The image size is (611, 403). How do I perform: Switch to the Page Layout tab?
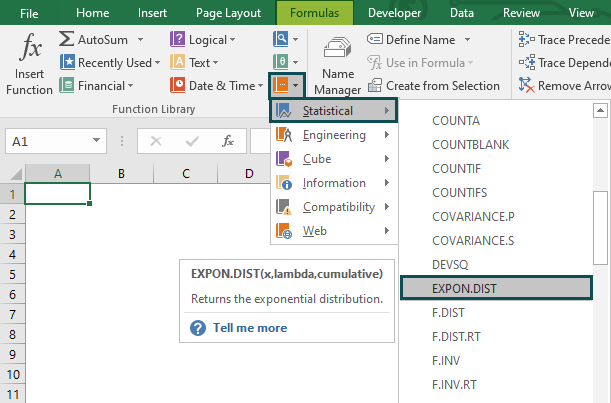228,13
